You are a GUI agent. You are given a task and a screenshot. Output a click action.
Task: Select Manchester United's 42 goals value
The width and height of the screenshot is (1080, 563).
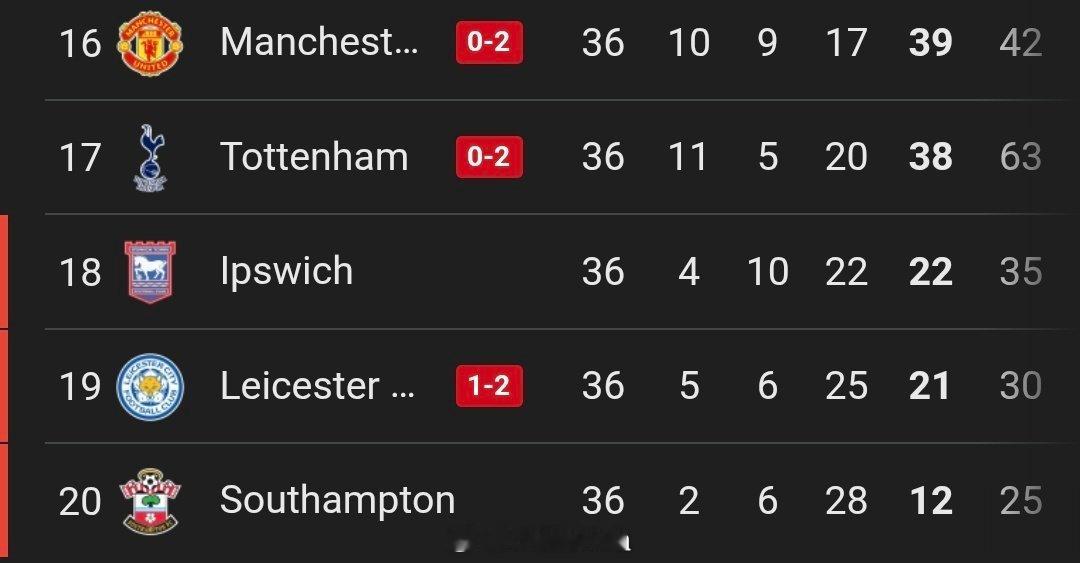point(1021,43)
